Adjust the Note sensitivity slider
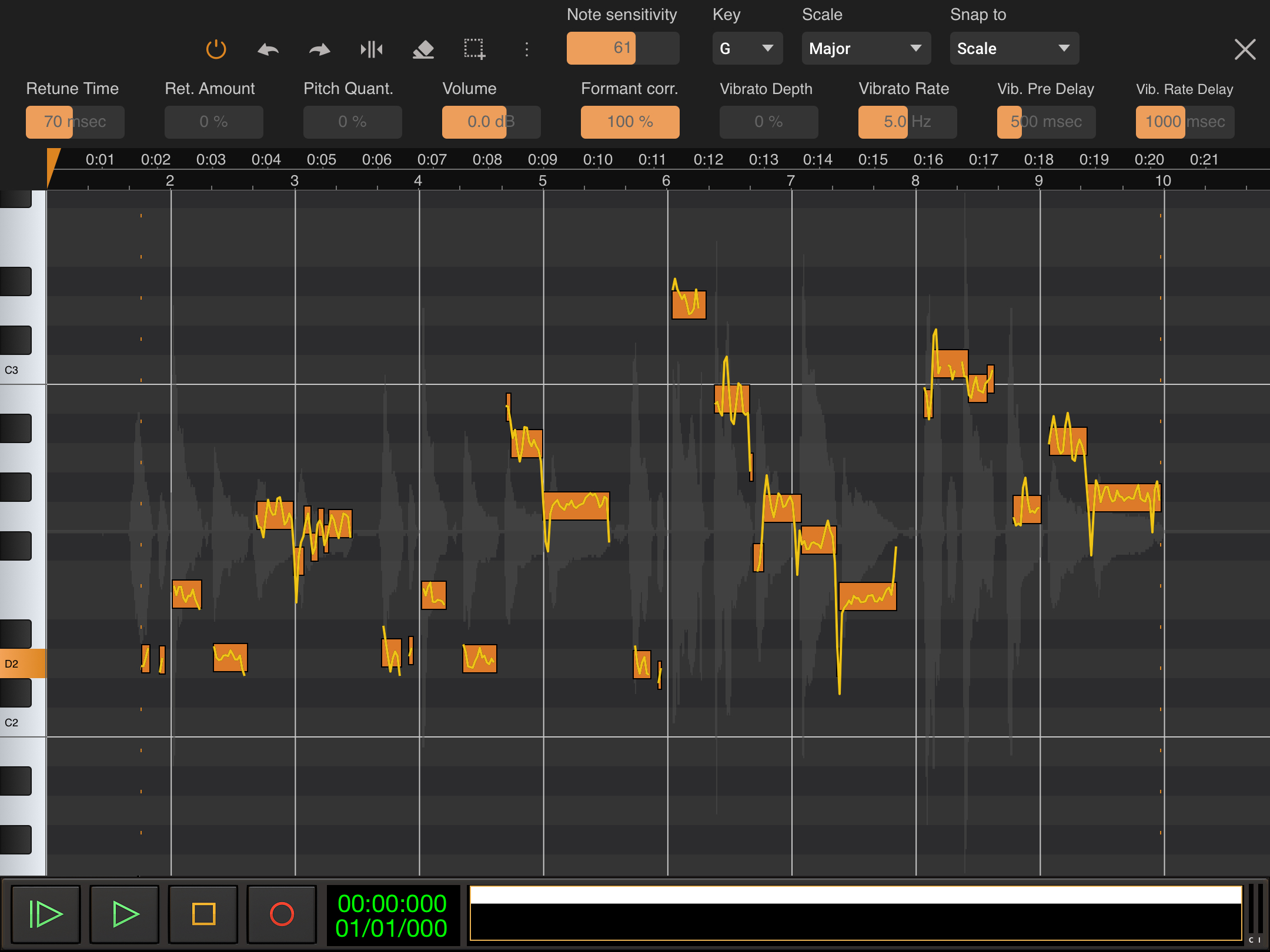Viewport: 1270px width, 952px height. pos(622,48)
